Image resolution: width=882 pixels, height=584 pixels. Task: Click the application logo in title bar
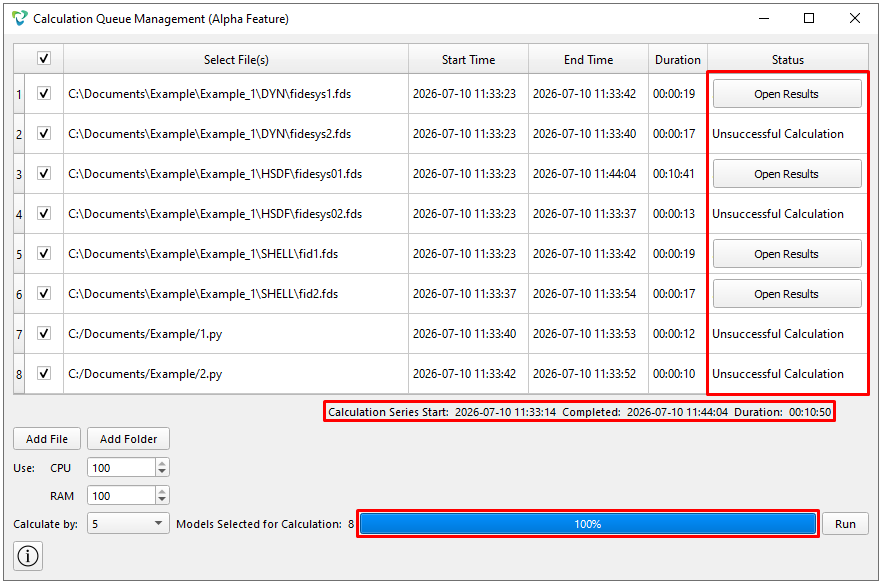20,19
